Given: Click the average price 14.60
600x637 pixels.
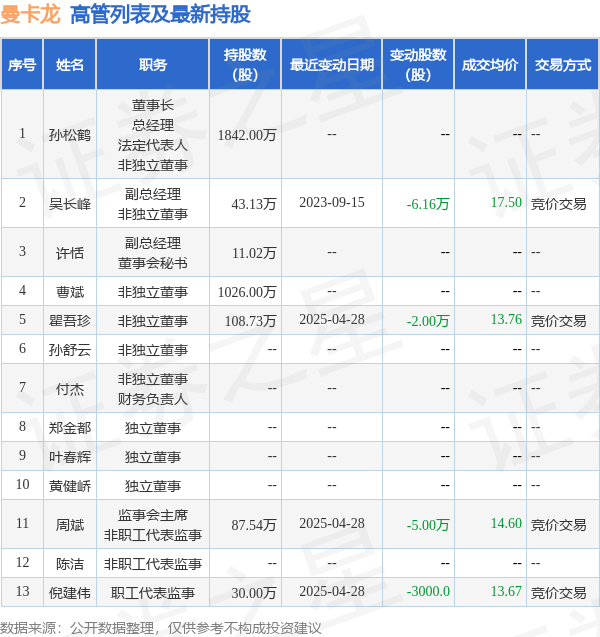Looking at the screenshot, I should [x=506, y=523].
